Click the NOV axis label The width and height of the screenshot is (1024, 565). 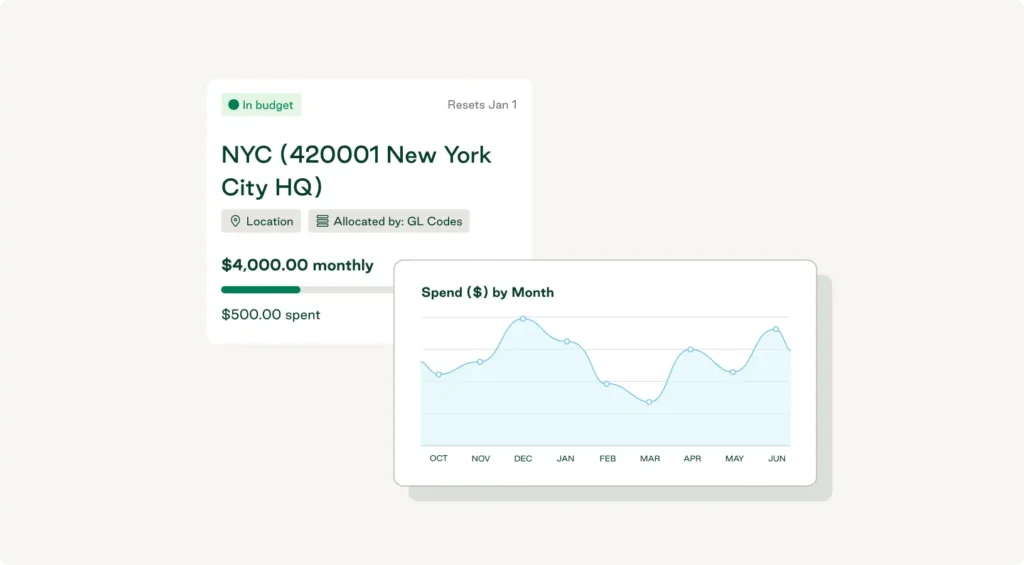point(481,459)
